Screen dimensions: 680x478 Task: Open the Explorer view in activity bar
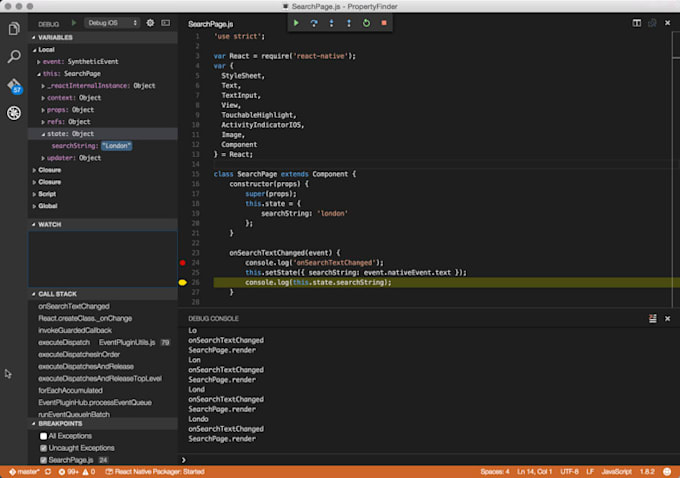click(x=14, y=27)
